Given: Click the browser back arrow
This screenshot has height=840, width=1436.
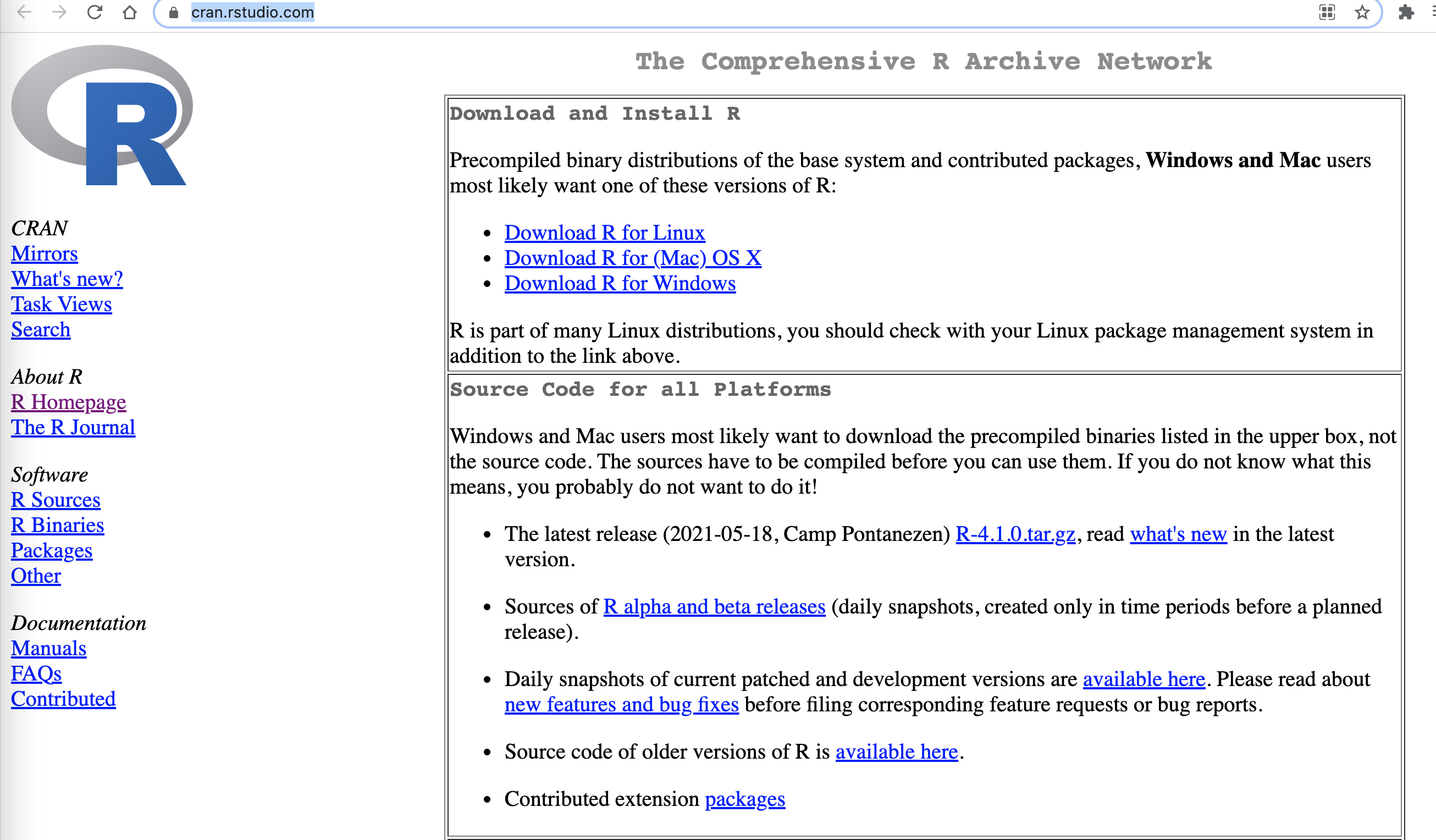Looking at the screenshot, I should coord(24,12).
